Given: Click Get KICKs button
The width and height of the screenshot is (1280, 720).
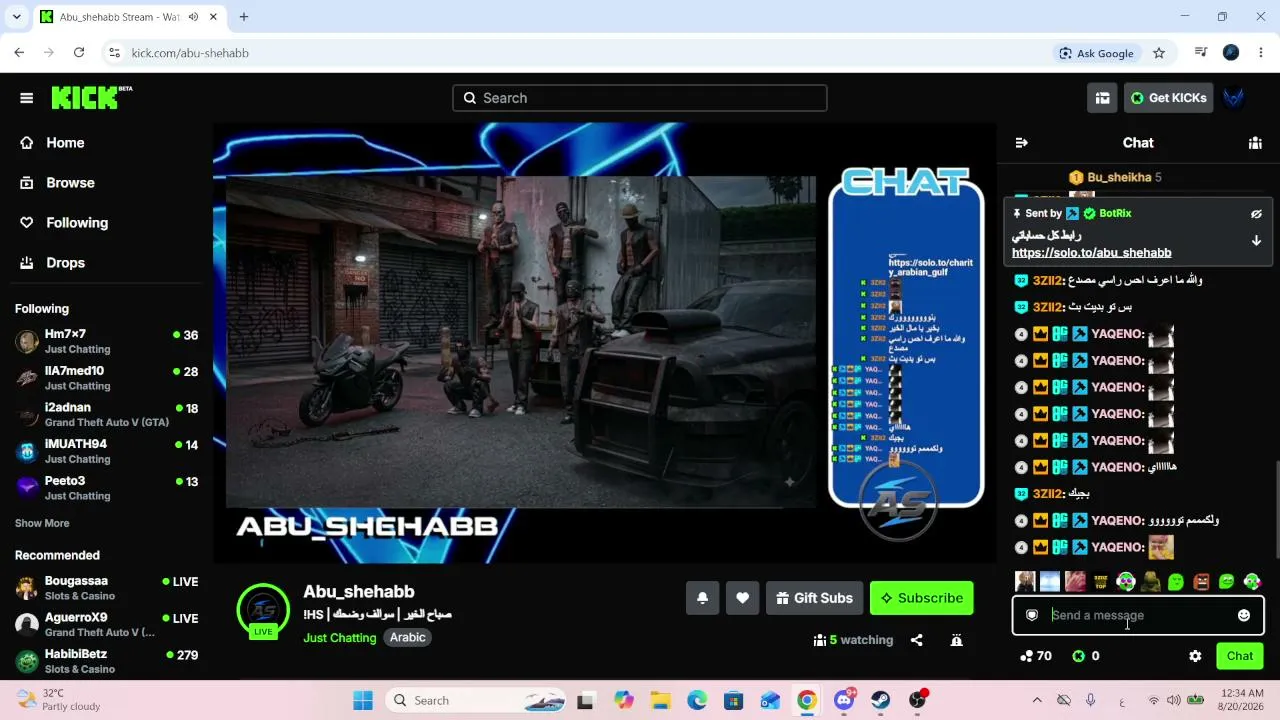Looking at the screenshot, I should tap(1168, 98).
